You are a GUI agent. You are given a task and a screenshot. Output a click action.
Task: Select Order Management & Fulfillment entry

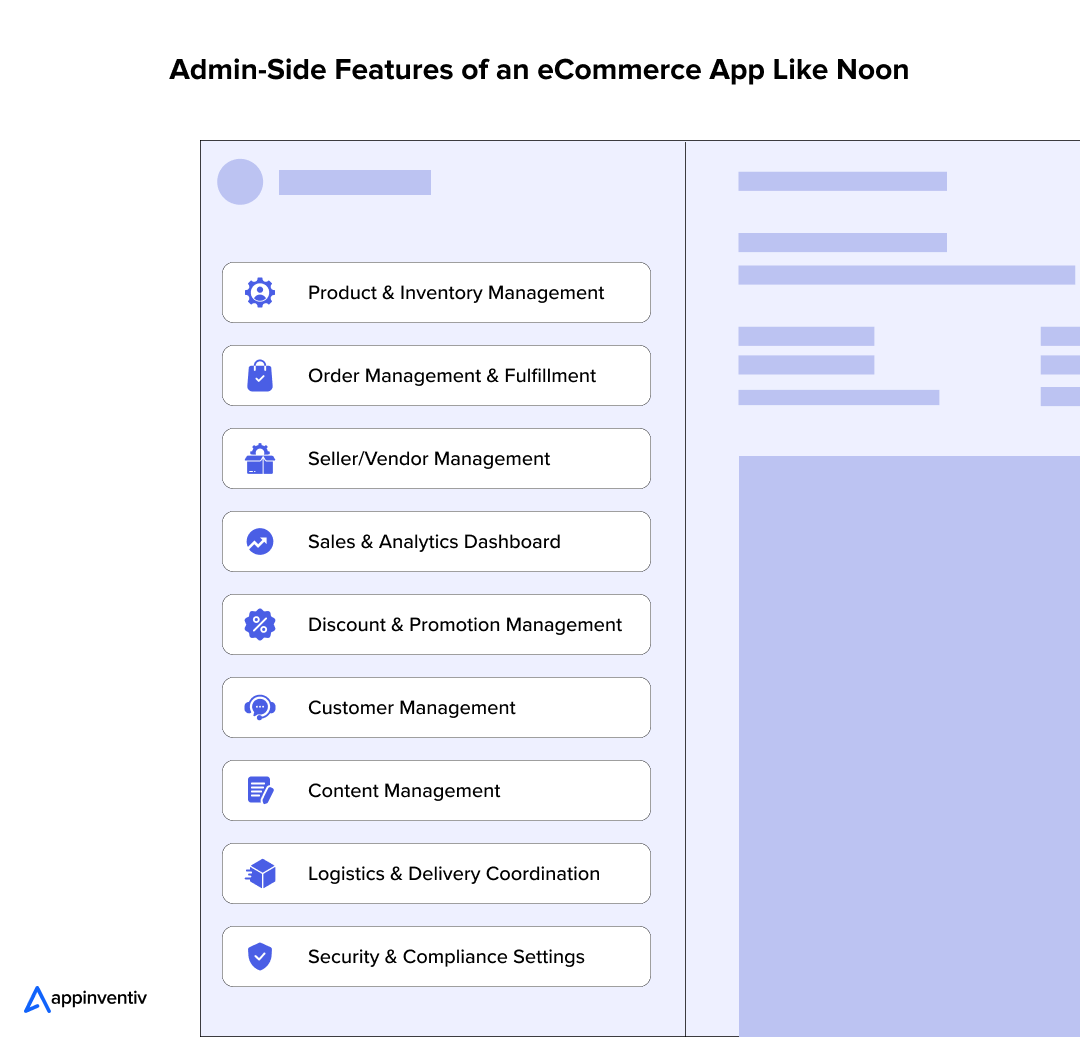pos(436,375)
